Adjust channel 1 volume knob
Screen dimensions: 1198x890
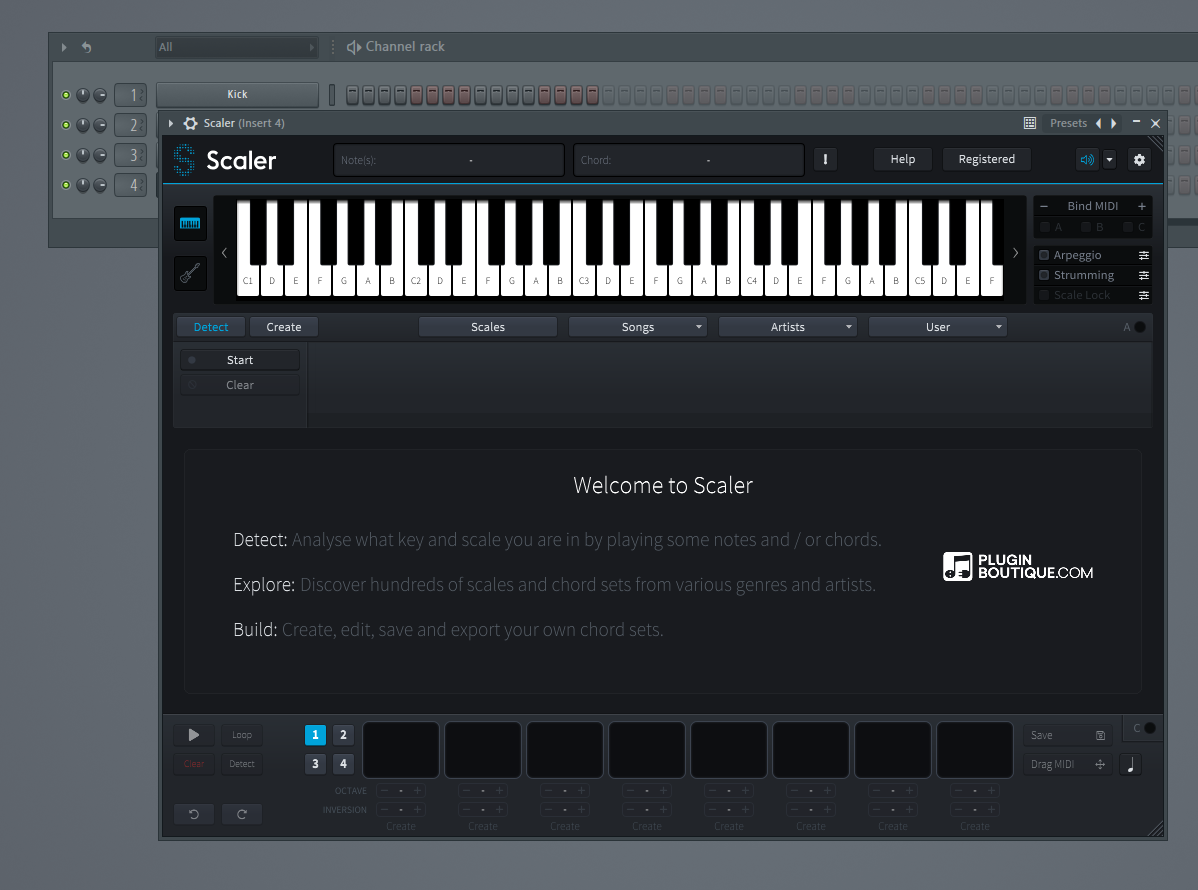point(100,95)
